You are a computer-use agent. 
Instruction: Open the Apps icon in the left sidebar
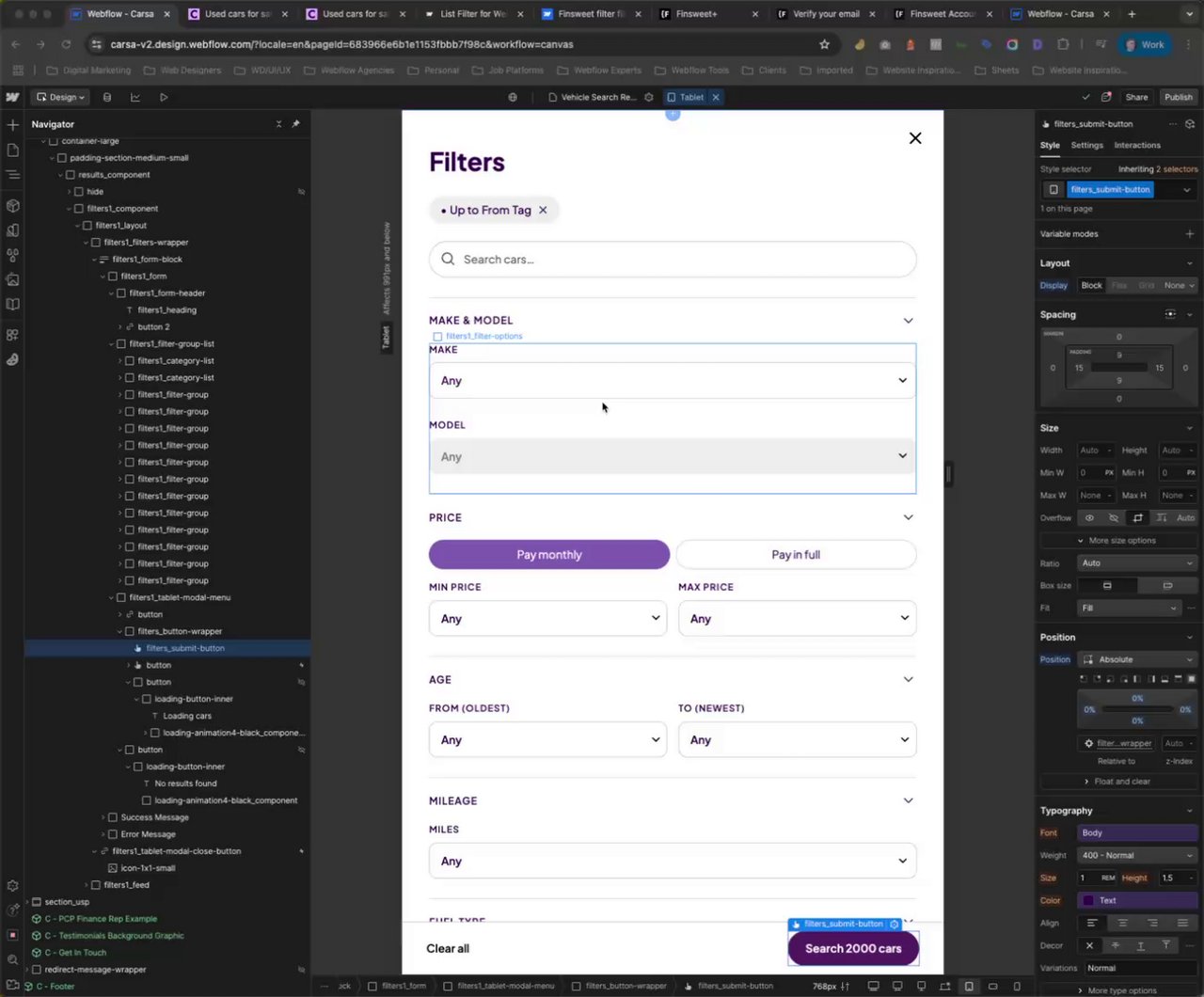(x=12, y=335)
